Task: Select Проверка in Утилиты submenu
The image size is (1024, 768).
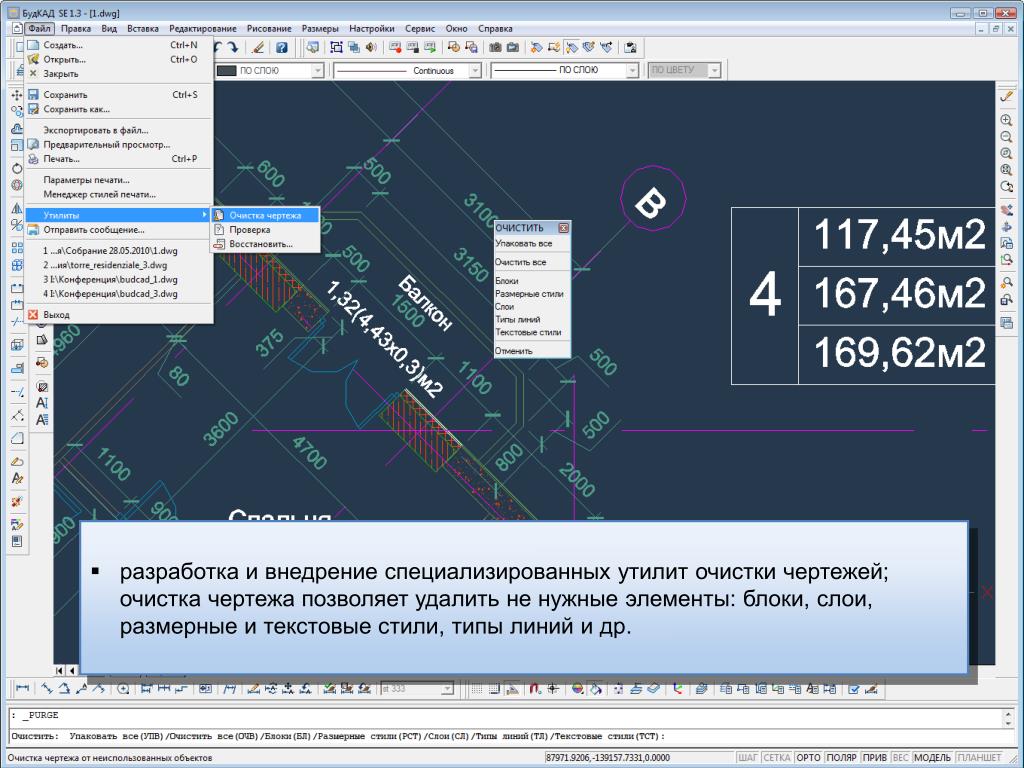Action: pyautogui.click(x=265, y=230)
